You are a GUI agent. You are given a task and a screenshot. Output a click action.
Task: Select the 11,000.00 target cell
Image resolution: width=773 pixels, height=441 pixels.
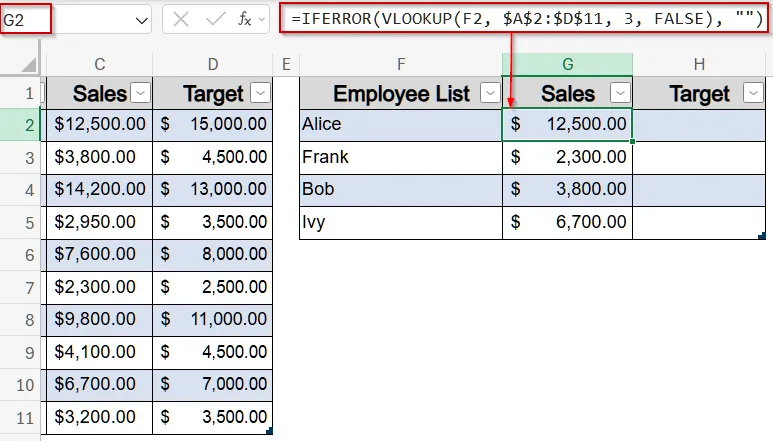212,320
